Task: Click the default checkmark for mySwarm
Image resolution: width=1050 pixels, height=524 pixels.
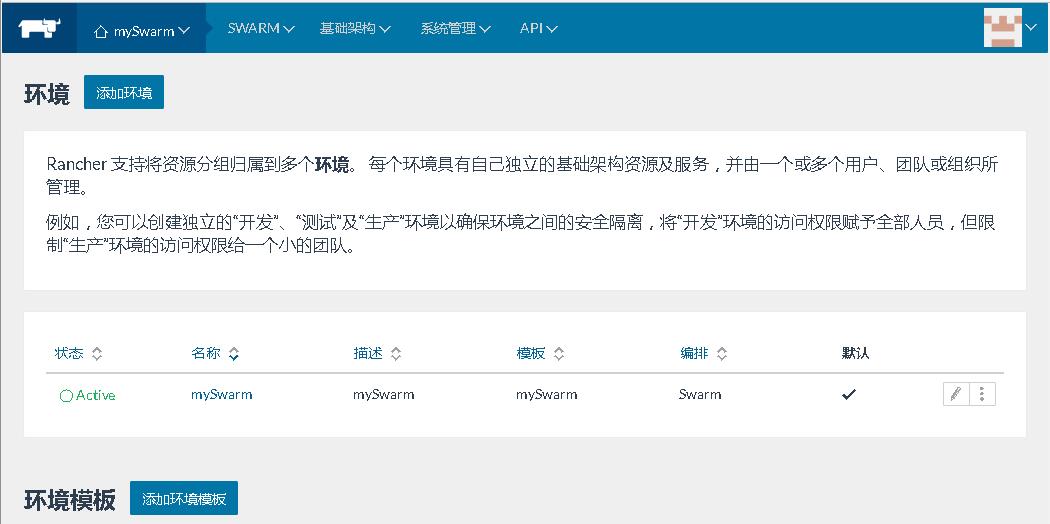Action: coord(848,395)
